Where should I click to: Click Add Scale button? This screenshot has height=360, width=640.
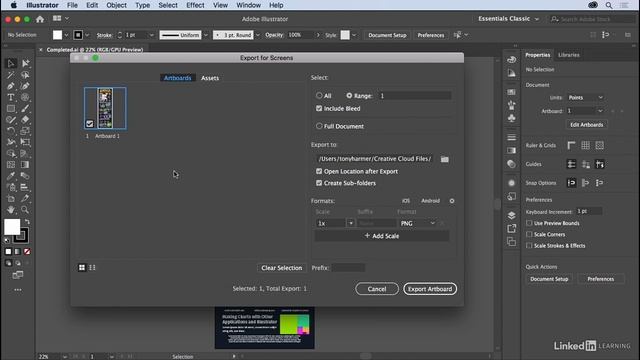click(x=382, y=236)
